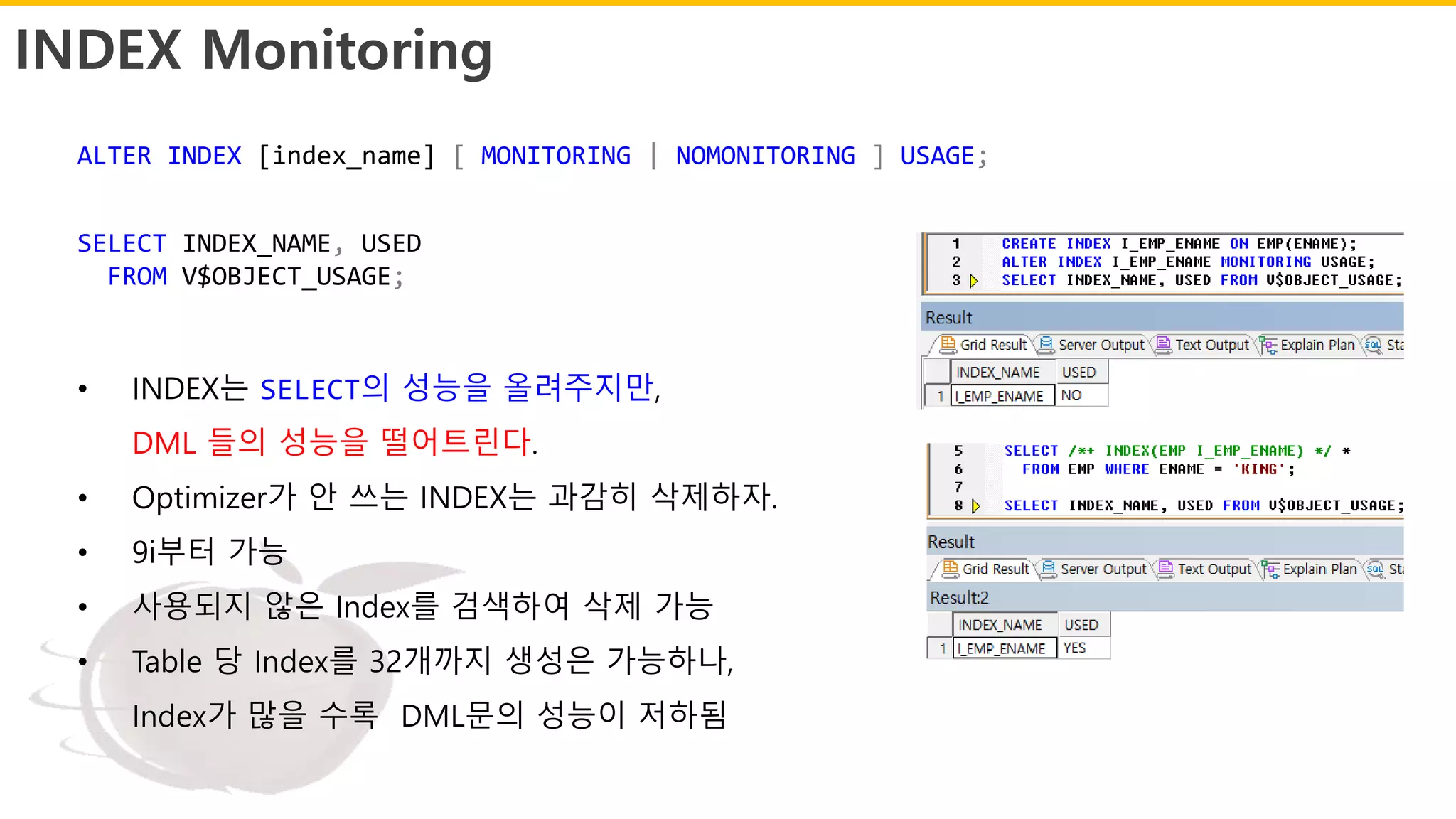The width and height of the screenshot is (1456, 819).
Task: Open Text Output tab in lower Result panel
Action: [1205, 569]
